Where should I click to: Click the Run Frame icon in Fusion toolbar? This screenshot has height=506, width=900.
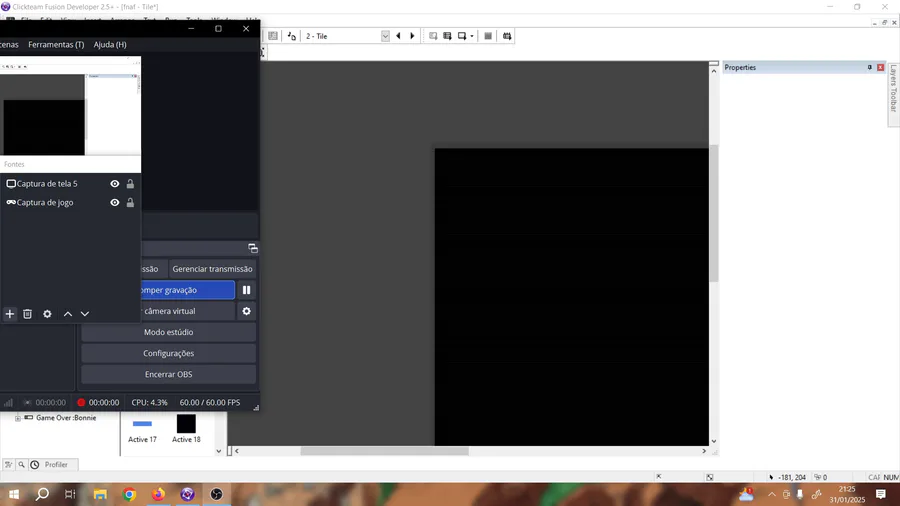(462, 36)
